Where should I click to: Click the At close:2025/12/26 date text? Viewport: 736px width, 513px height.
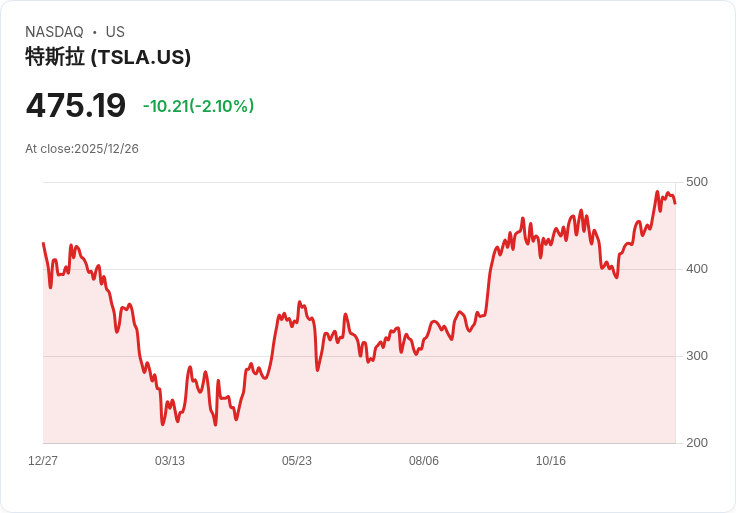point(82,149)
